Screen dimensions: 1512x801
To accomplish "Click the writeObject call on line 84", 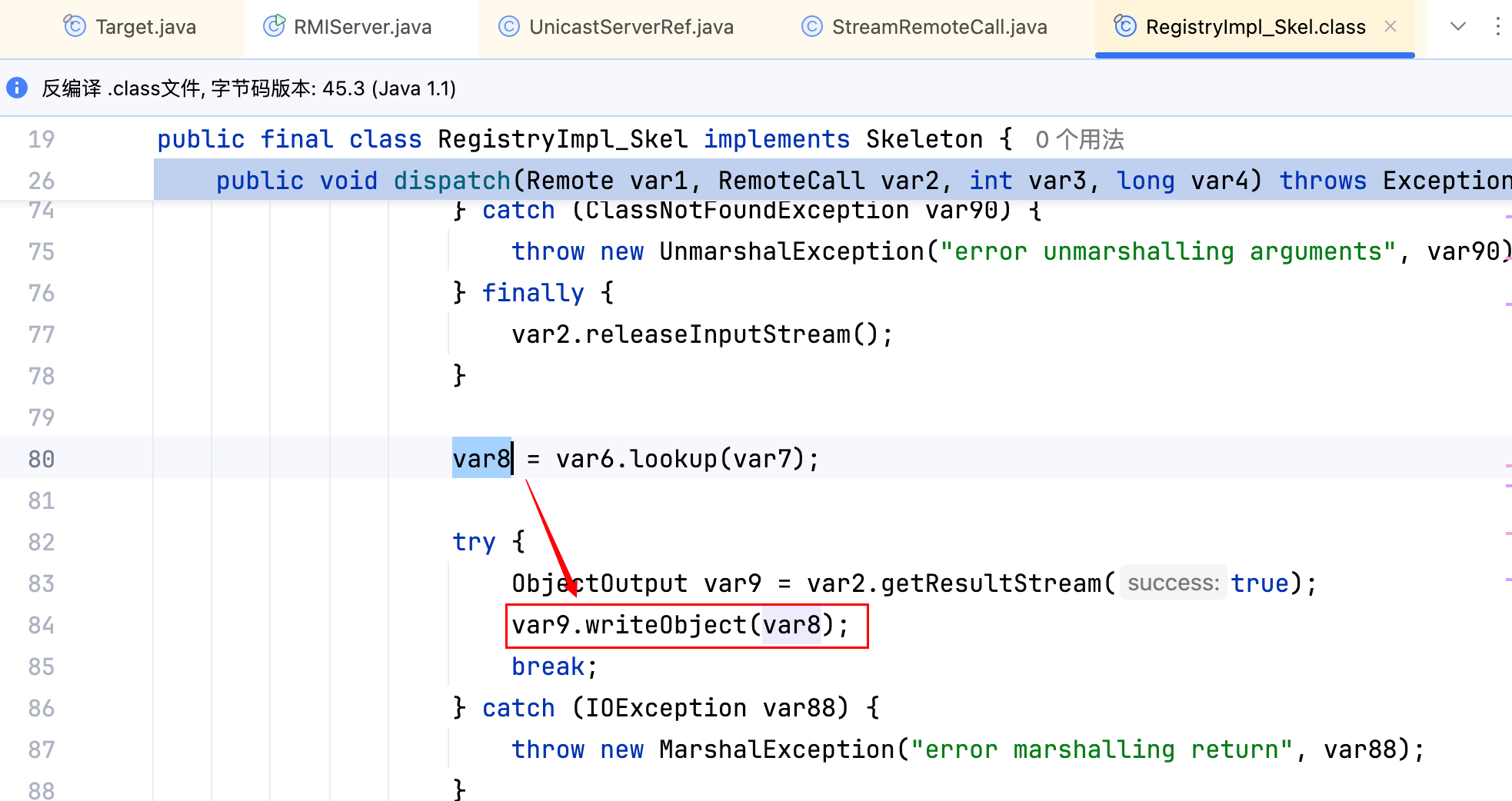I will click(665, 625).
